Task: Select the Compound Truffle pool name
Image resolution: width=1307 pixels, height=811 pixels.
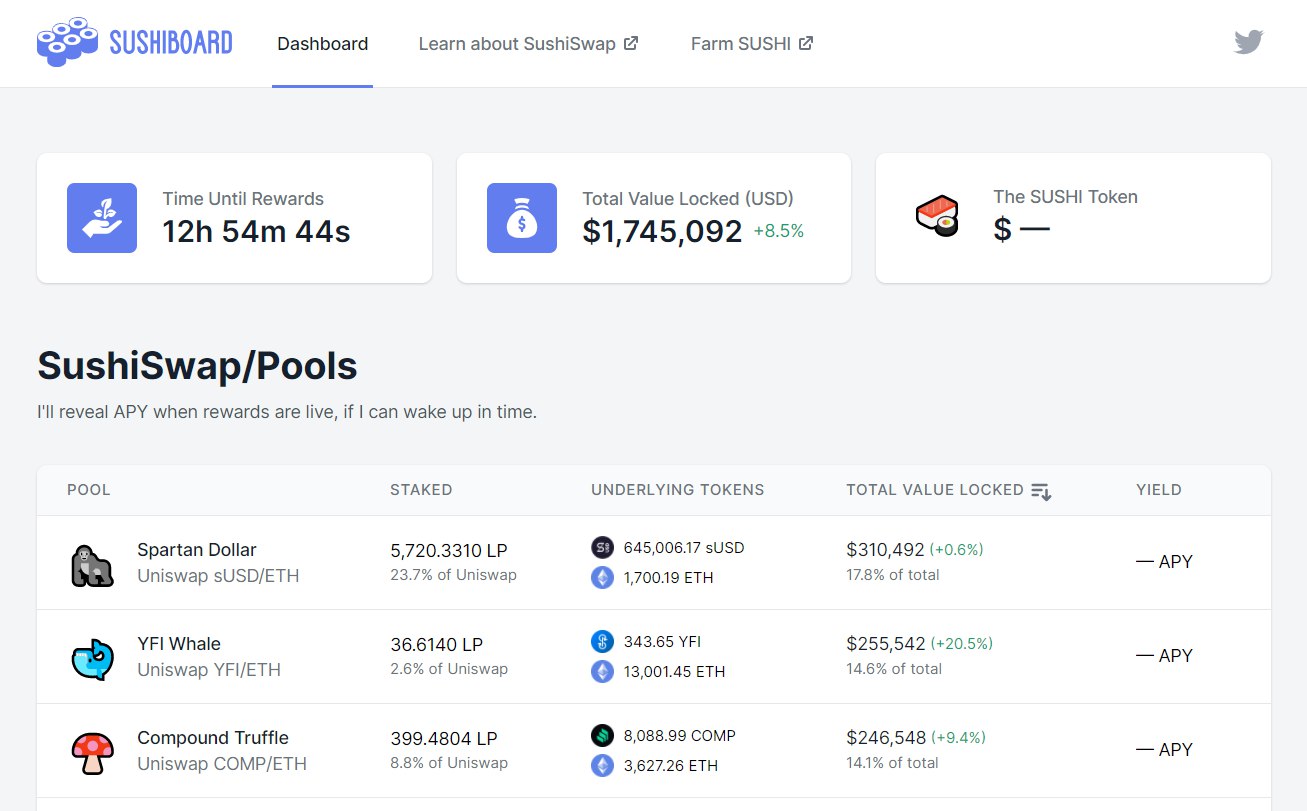Action: 213,738
